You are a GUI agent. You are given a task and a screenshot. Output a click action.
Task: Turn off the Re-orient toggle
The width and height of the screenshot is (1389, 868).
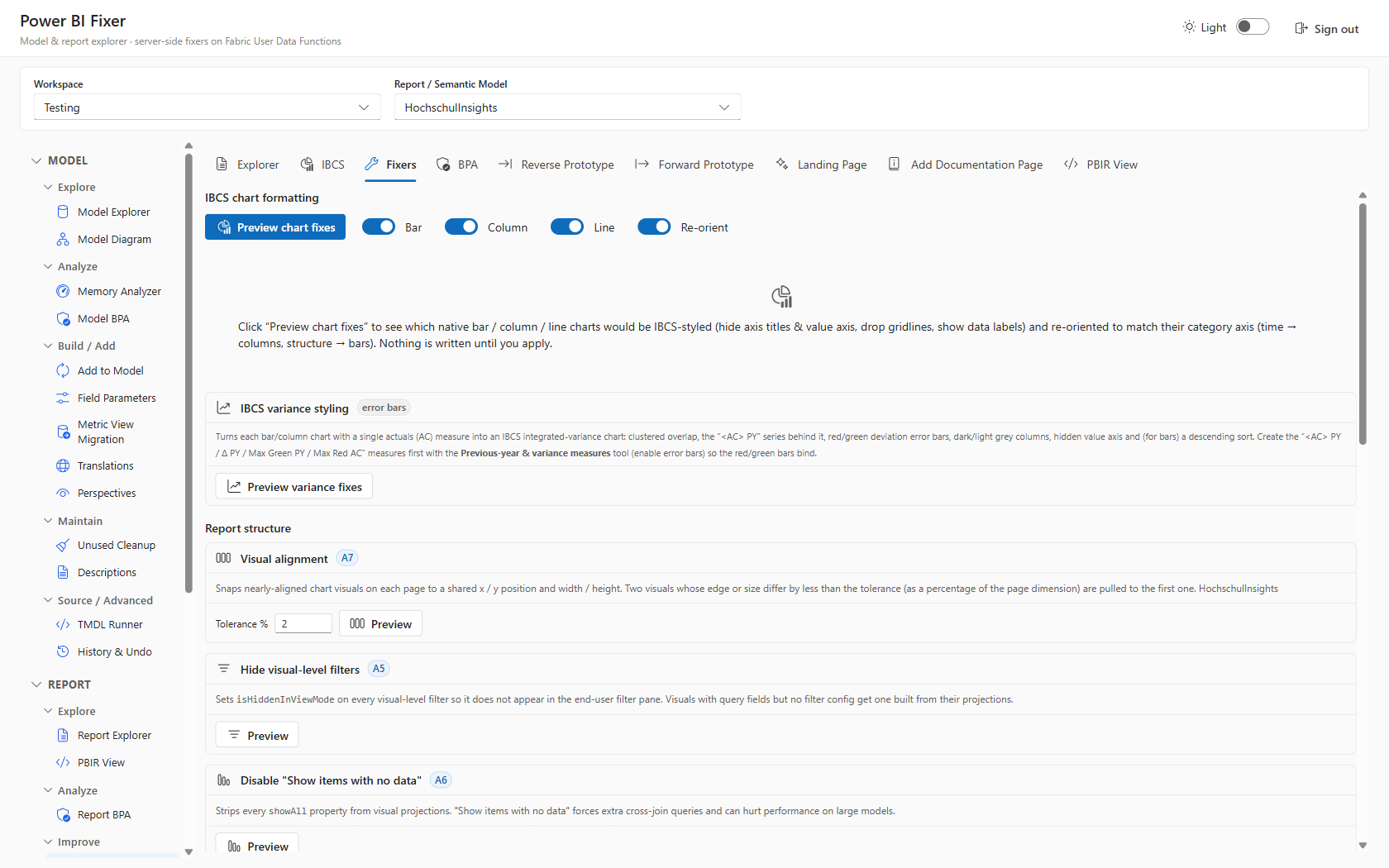654,227
